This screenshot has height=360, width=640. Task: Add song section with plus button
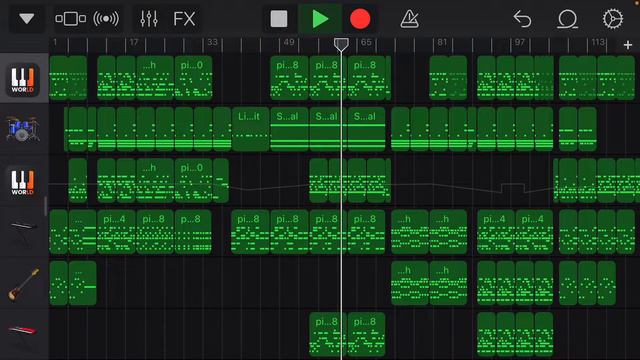tap(628, 45)
